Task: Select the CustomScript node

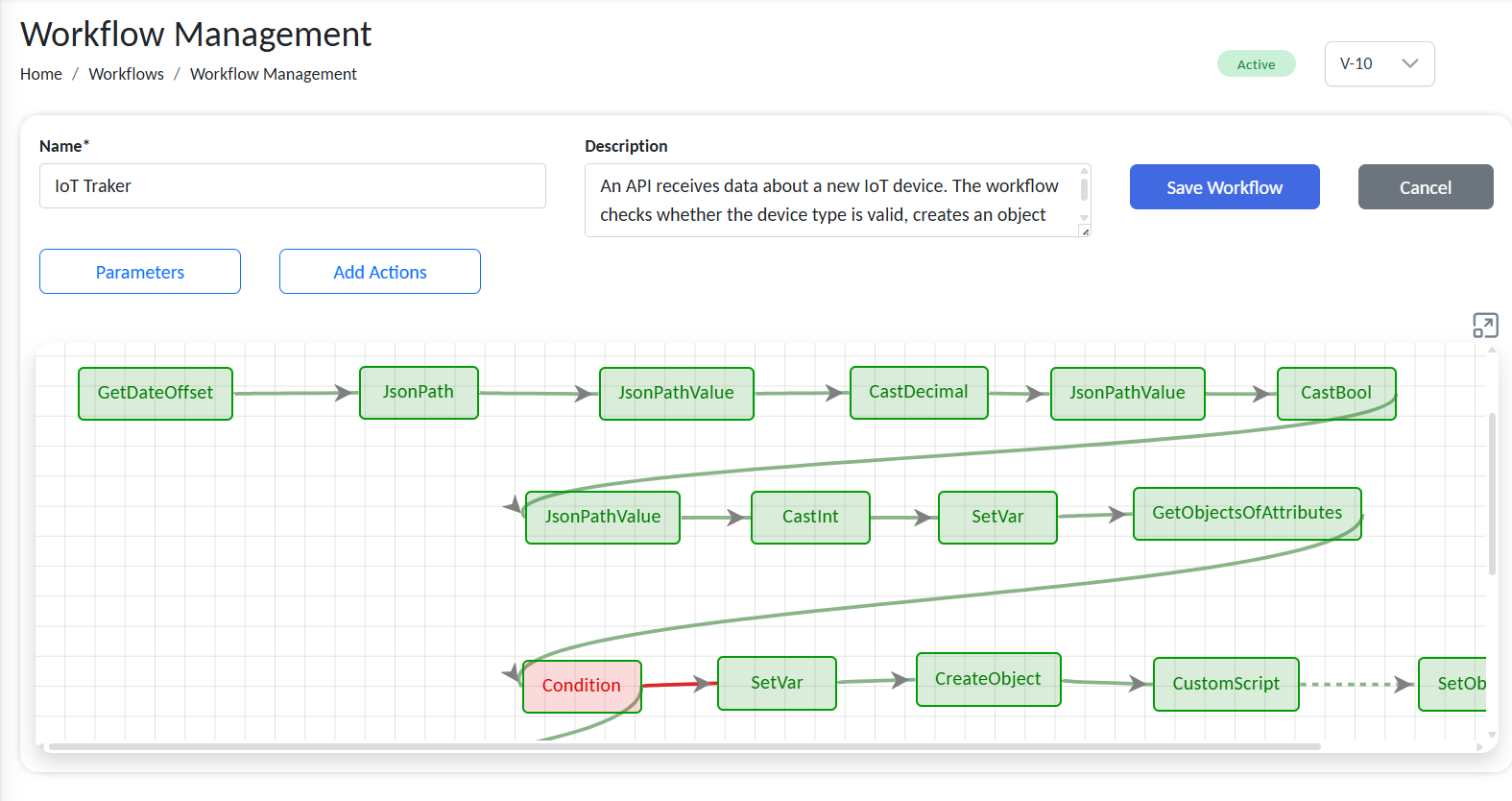Action: (x=1225, y=684)
